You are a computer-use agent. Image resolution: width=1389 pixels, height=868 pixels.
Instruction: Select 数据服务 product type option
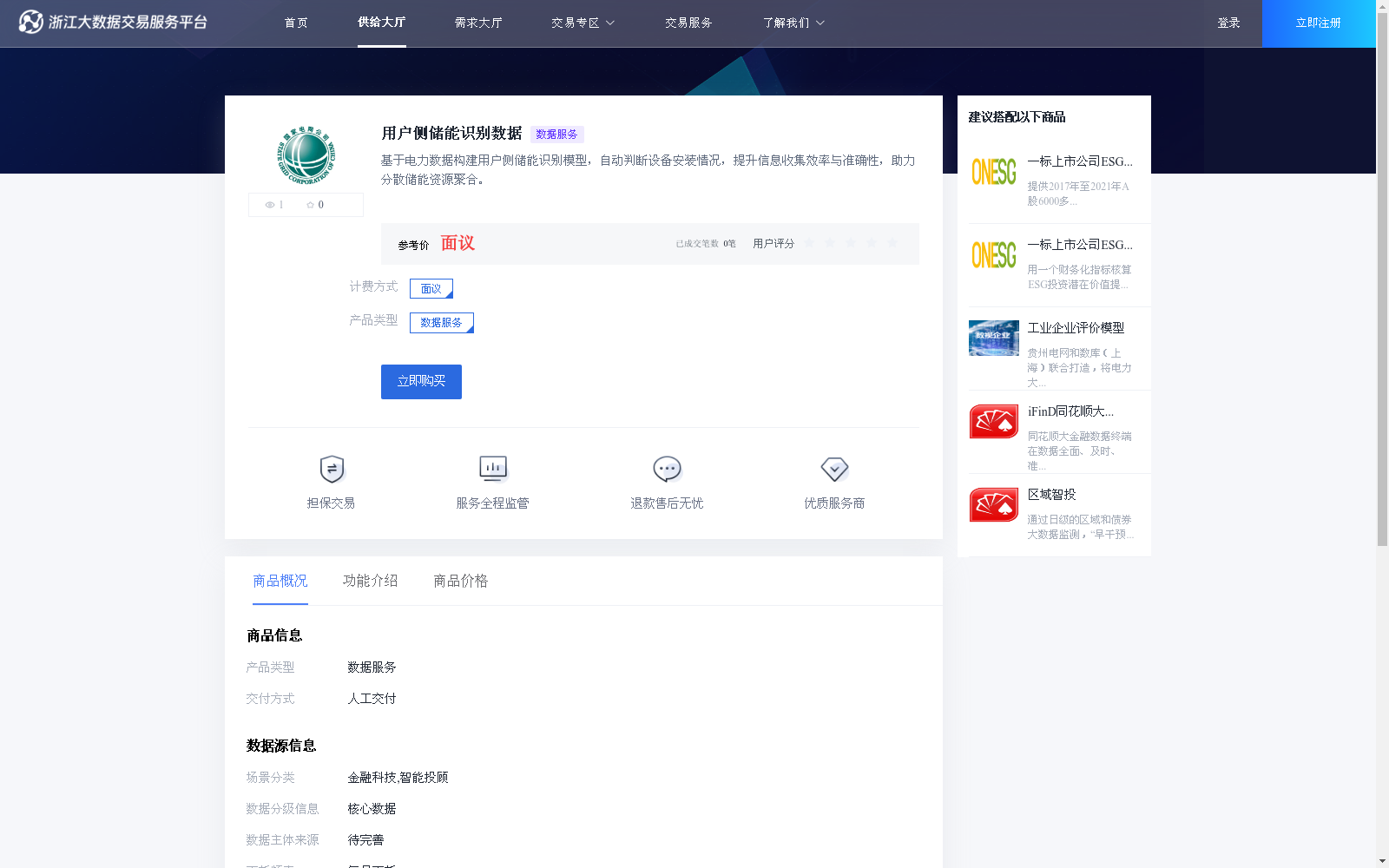pyautogui.click(x=442, y=323)
